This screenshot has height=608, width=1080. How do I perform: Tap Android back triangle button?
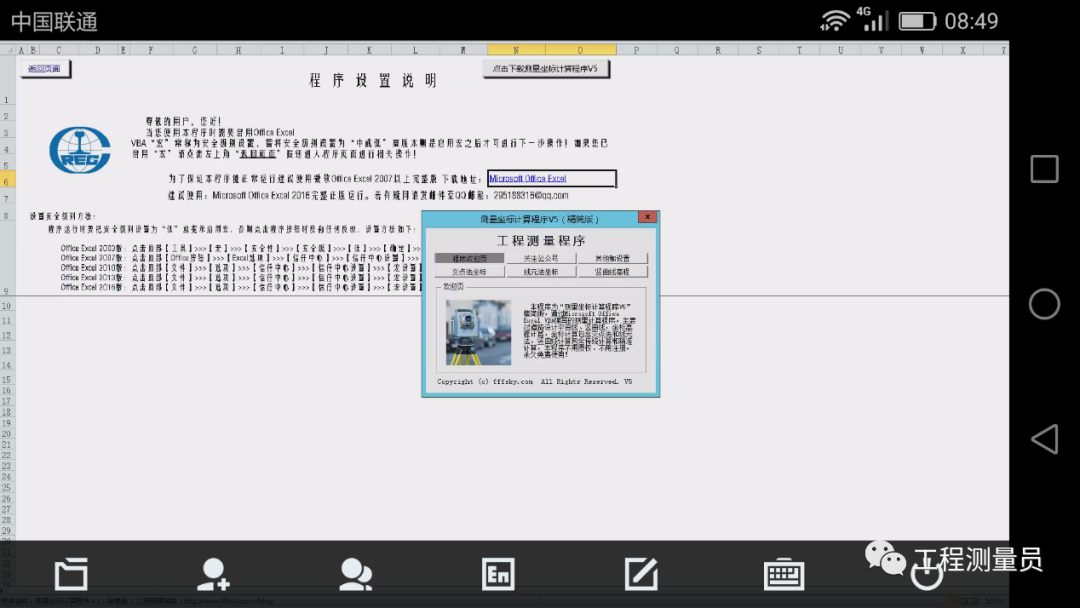(x=1044, y=439)
